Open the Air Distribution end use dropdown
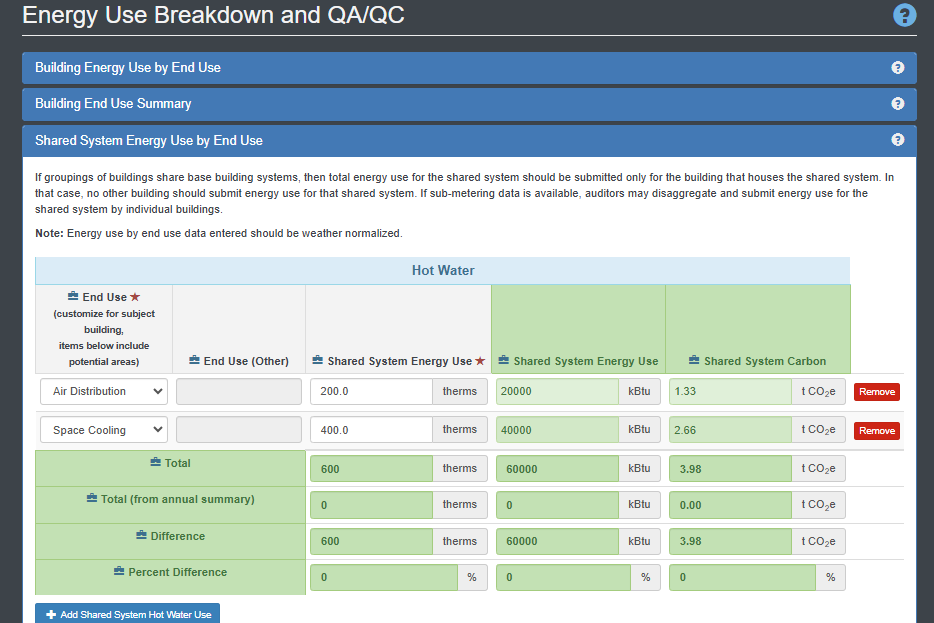 click(104, 391)
